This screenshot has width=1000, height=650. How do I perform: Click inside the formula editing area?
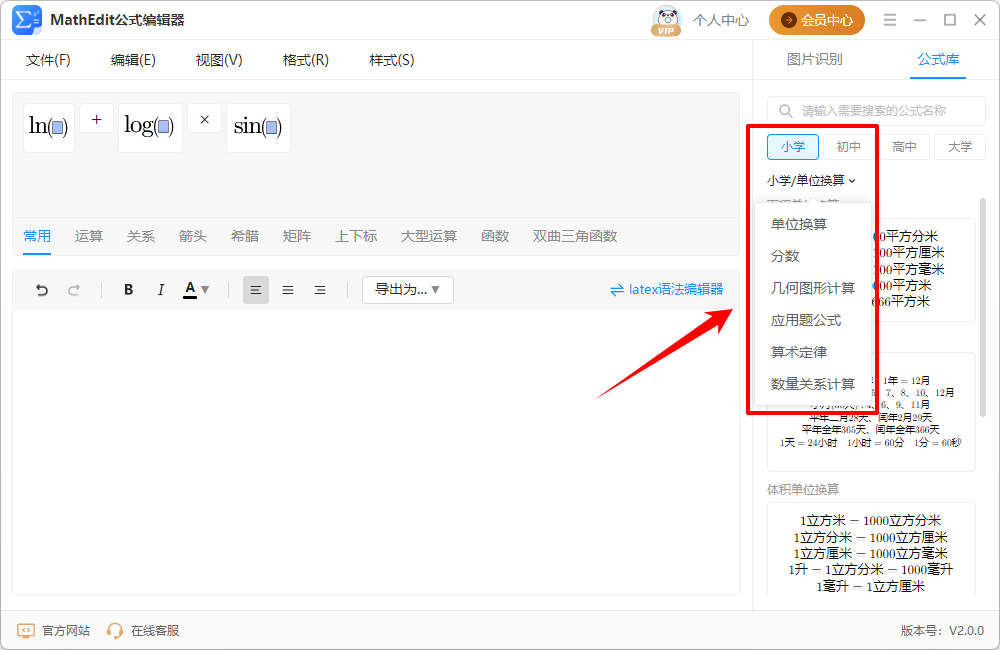click(x=376, y=452)
